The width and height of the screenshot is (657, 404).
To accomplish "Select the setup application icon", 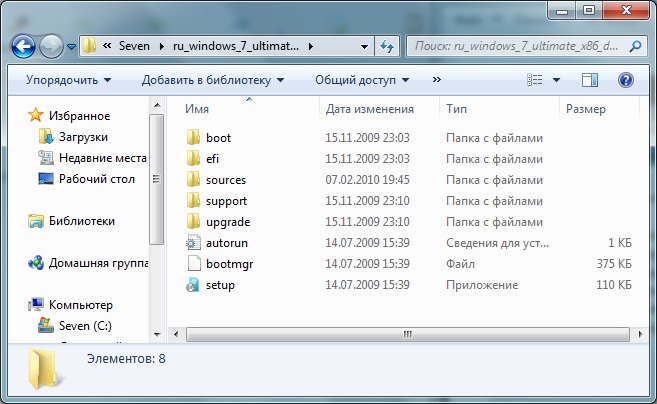I will coord(193,285).
